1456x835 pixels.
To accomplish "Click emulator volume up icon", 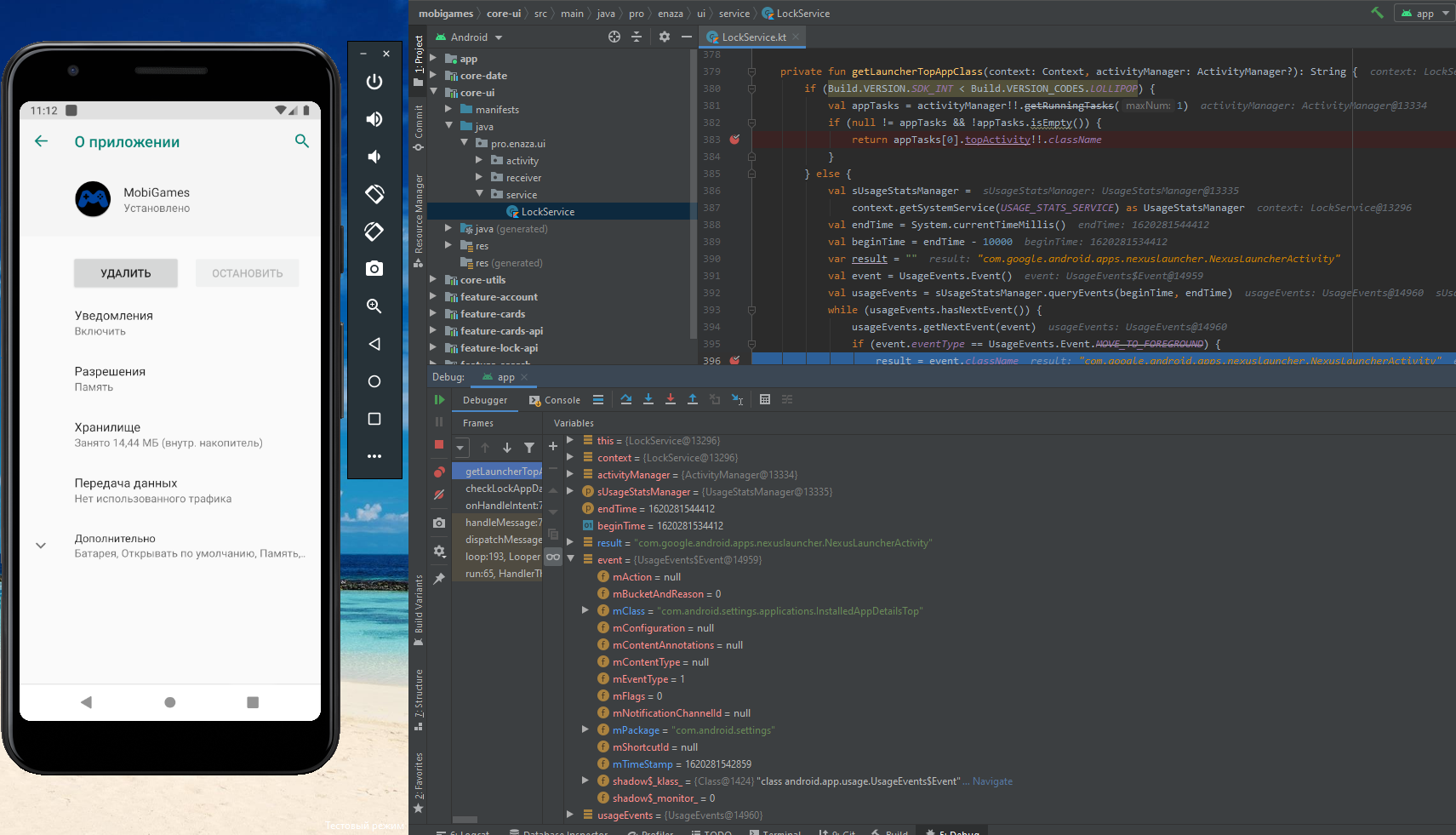I will [374, 119].
